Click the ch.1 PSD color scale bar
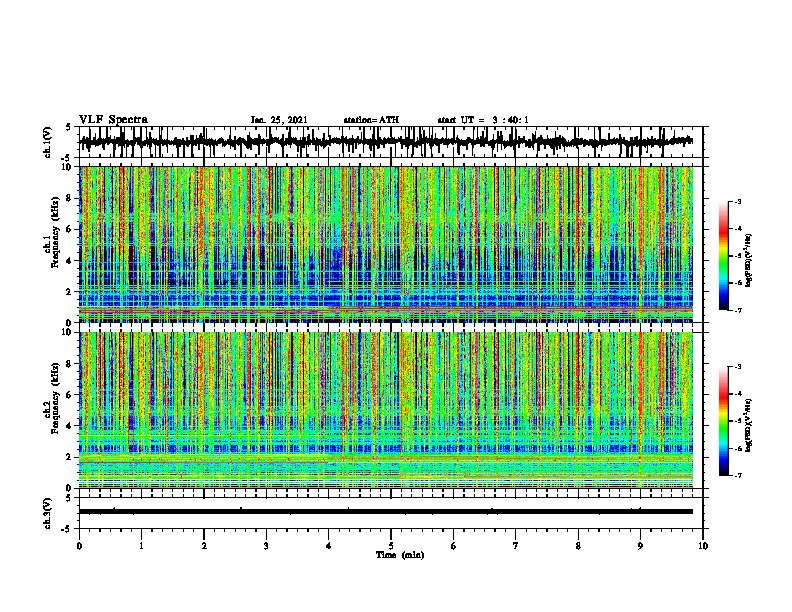Image resolution: width=792 pixels, height=612 pixels. 723,256
